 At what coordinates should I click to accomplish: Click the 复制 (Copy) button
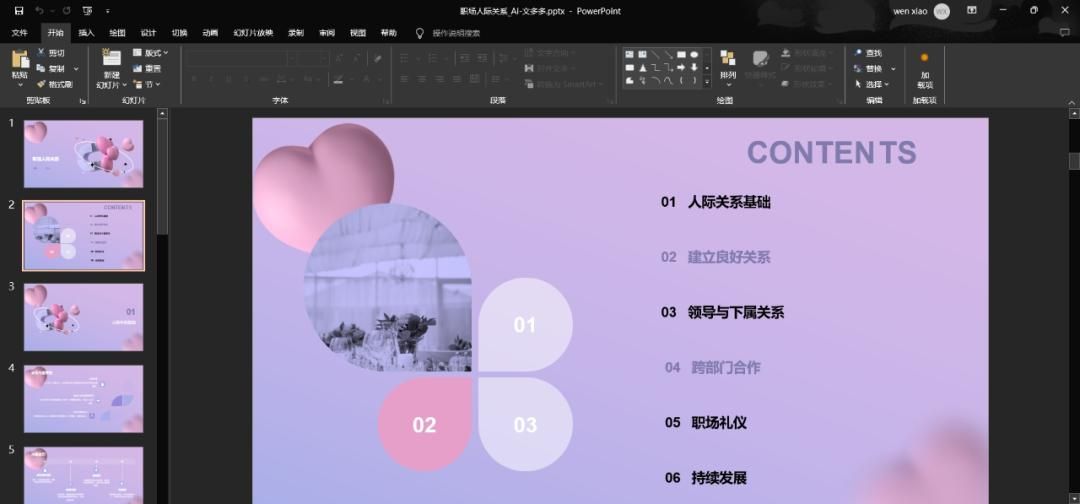[51, 69]
